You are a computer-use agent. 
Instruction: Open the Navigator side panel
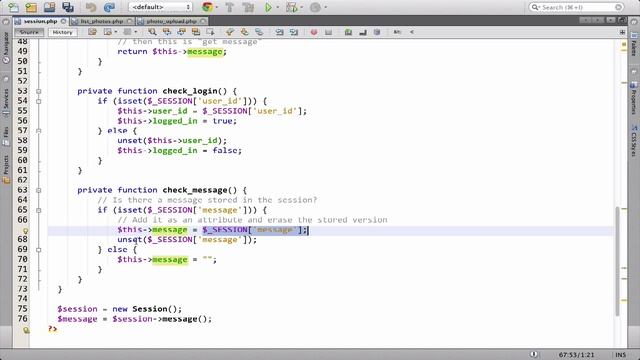pyautogui.click(x=6, y=48)
